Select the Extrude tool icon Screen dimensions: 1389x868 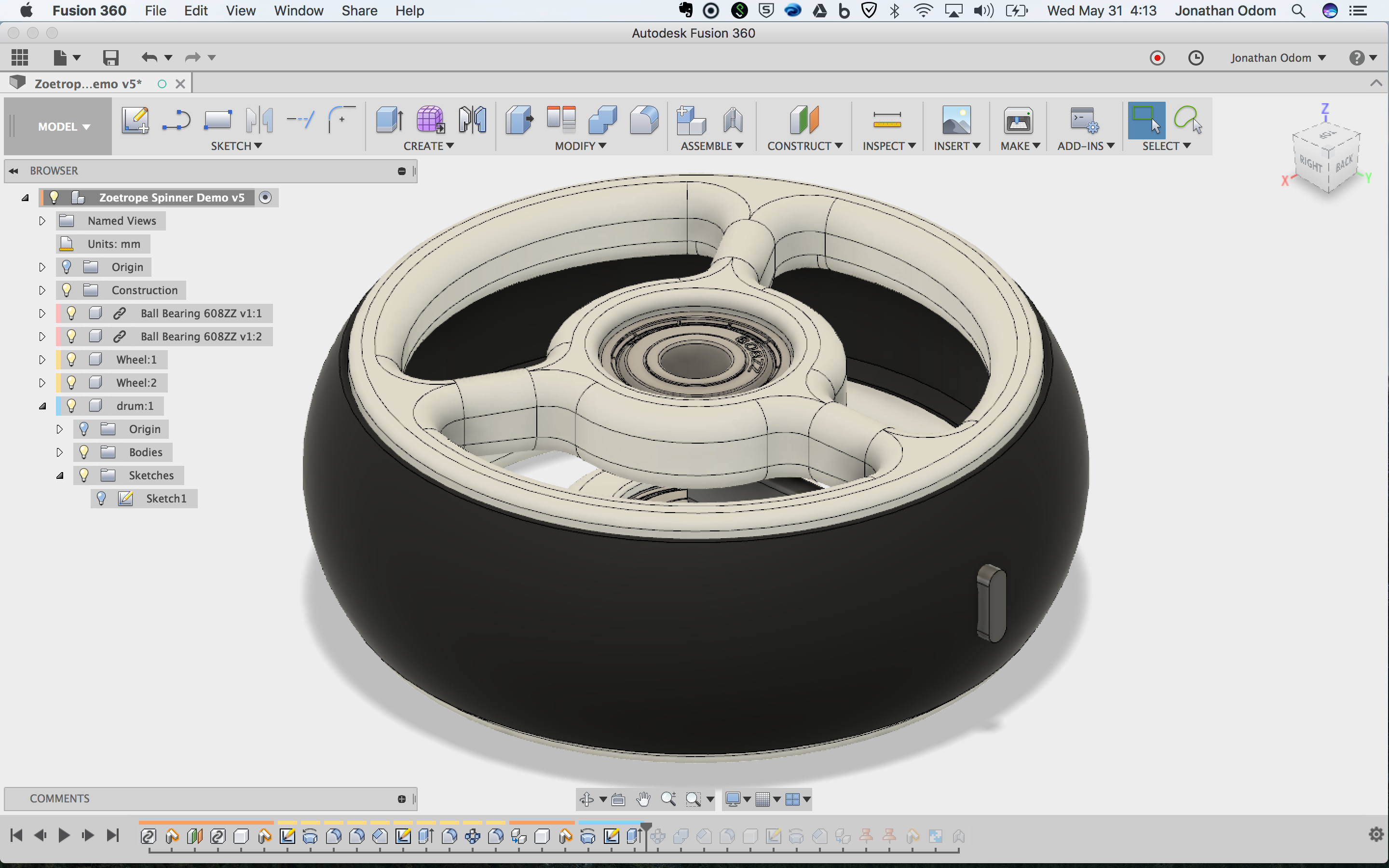point(389,121)
